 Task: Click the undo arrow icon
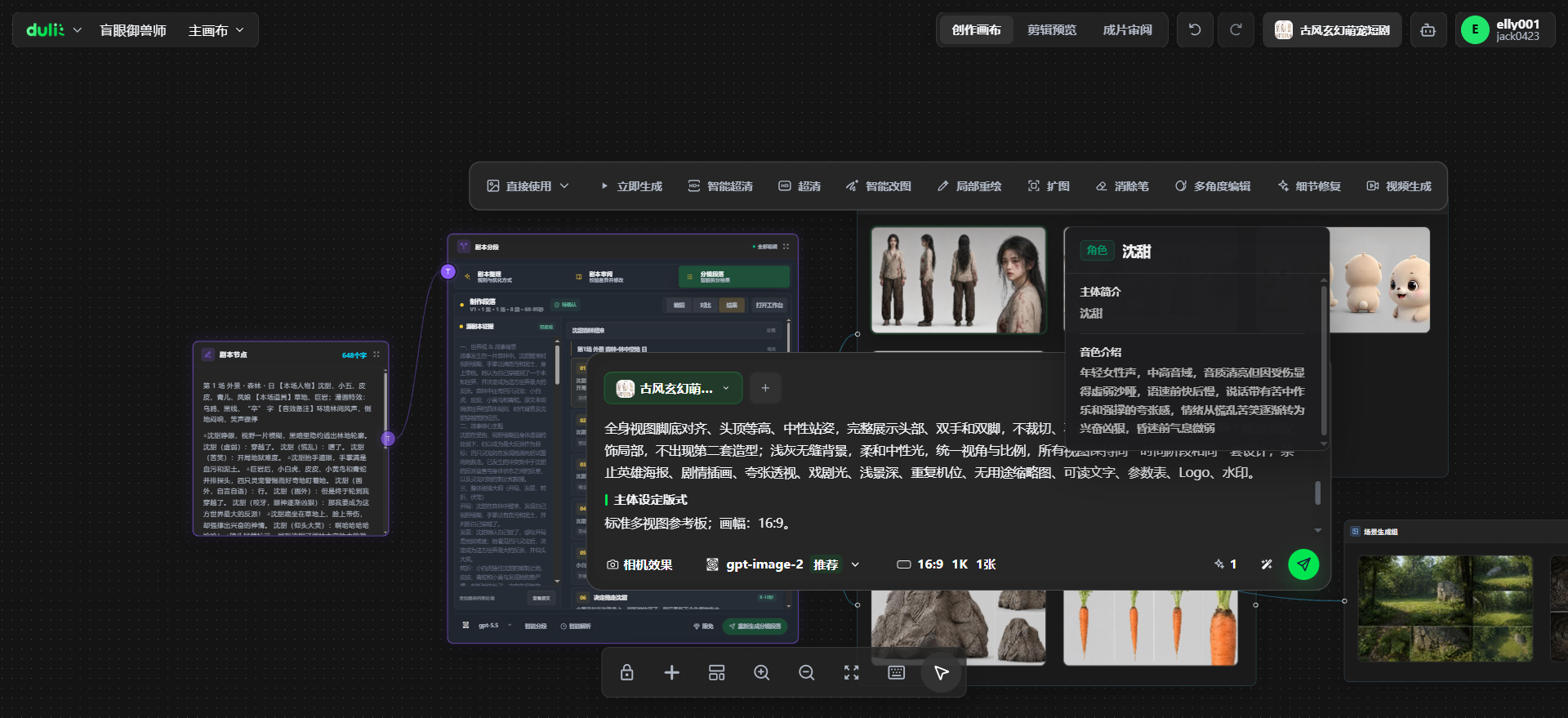[1195, 30]
